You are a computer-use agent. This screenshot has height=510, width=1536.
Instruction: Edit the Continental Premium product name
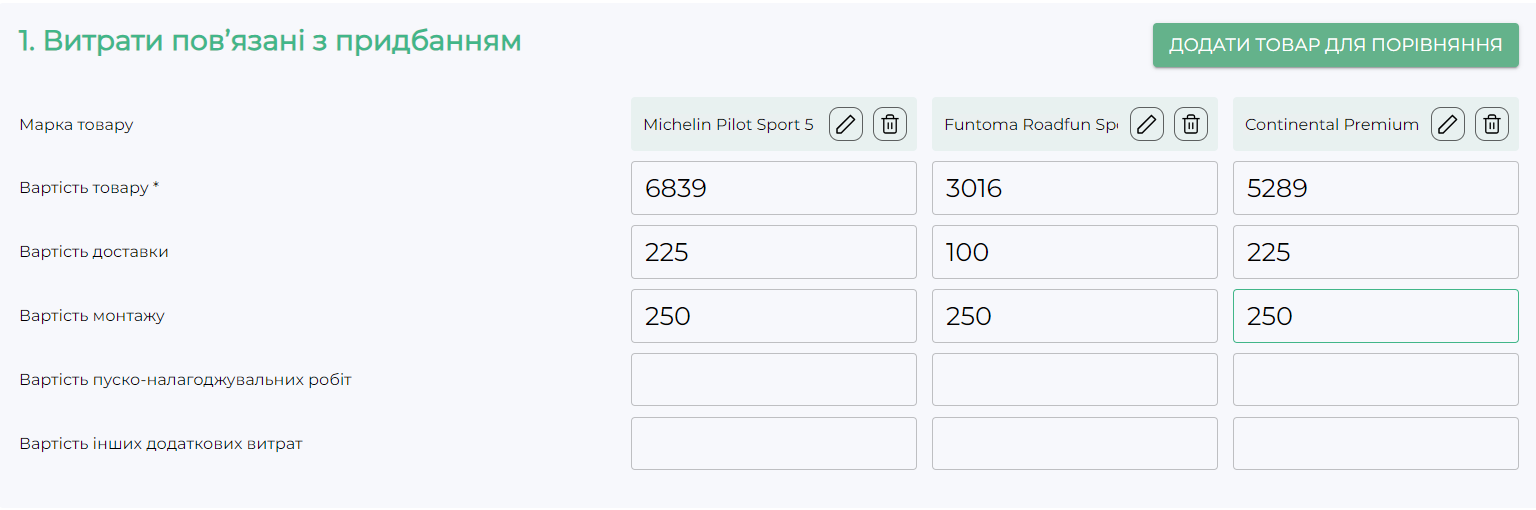1448,124
